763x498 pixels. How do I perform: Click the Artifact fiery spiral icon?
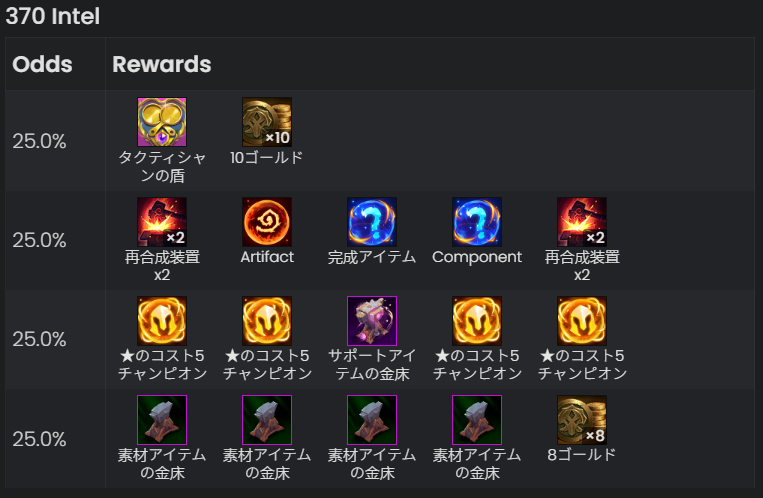tap(267, 221)
